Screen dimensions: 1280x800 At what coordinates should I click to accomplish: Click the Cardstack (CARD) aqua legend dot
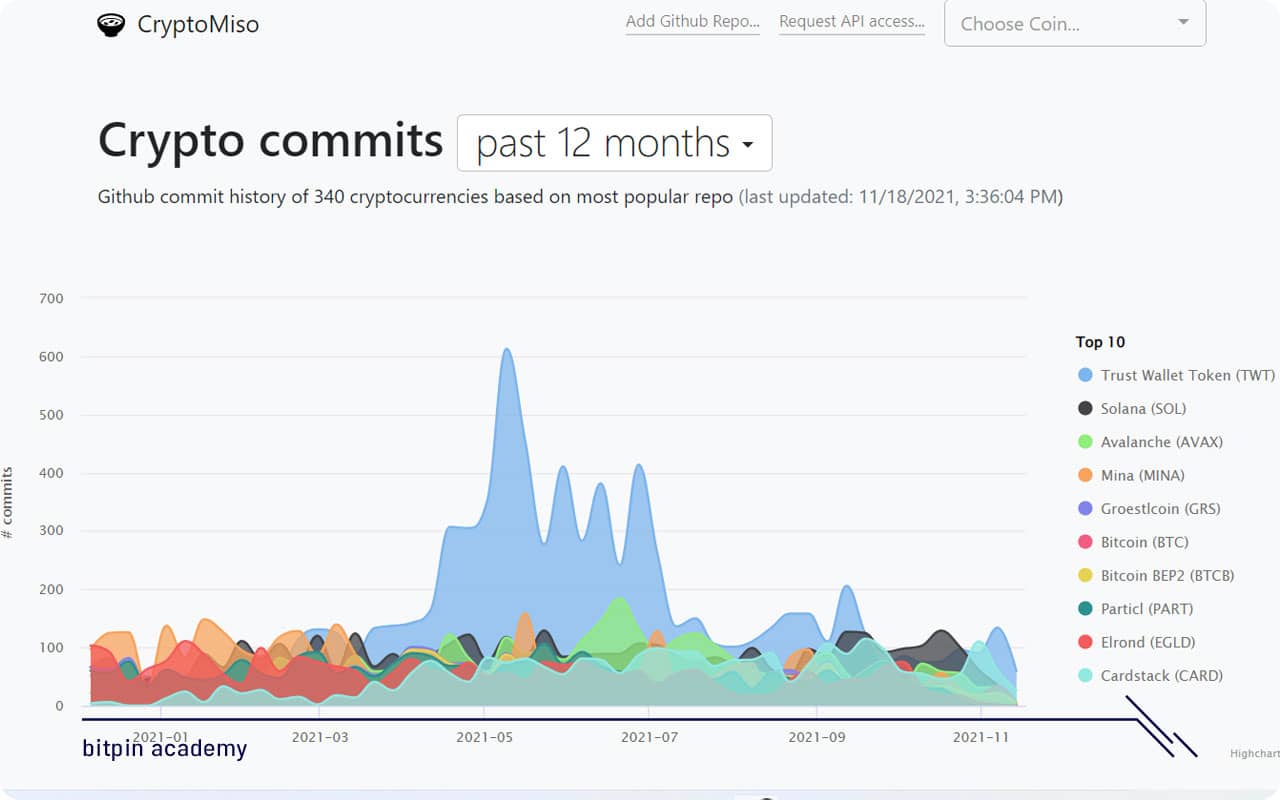(1085, 676)
